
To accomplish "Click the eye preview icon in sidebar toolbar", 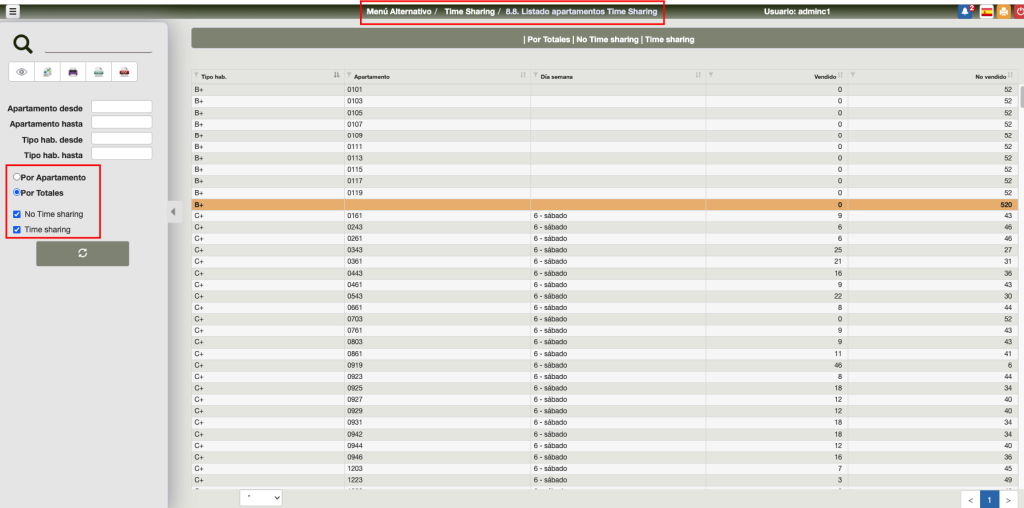I will click(22, 72).
